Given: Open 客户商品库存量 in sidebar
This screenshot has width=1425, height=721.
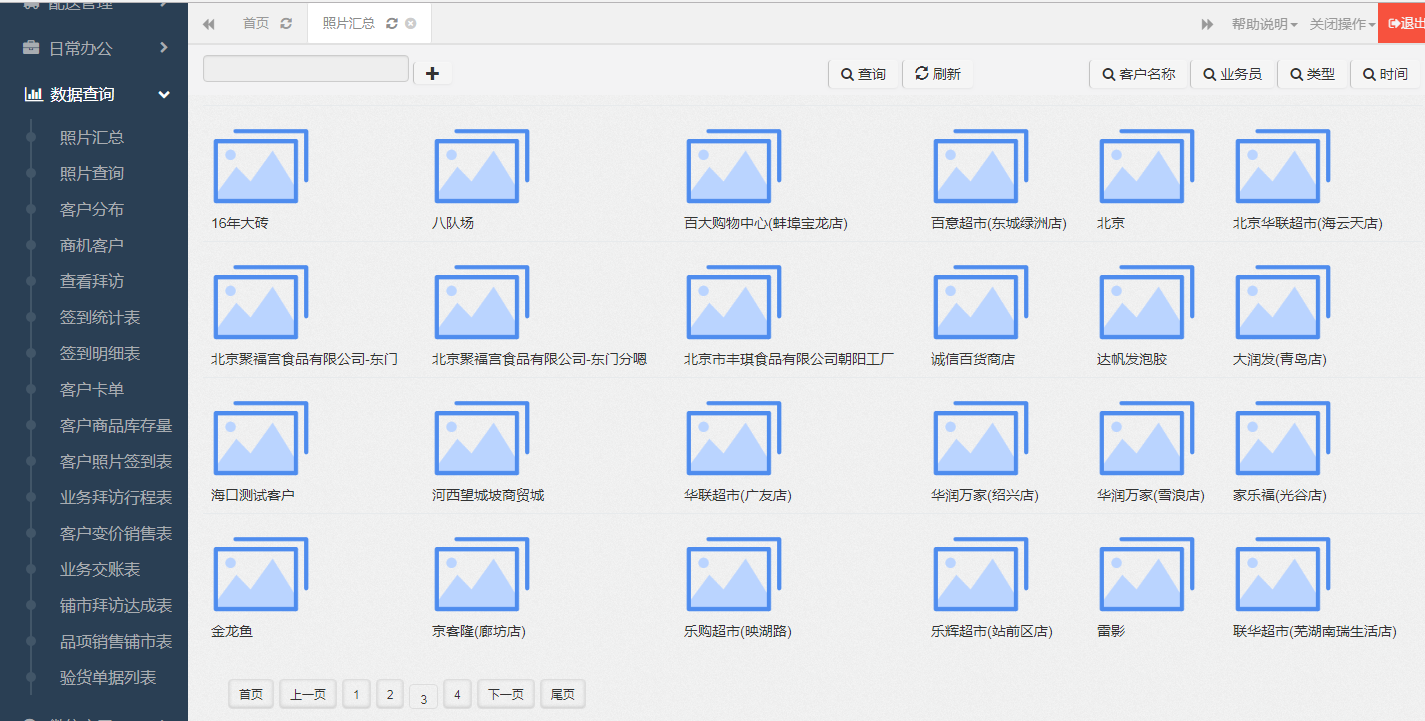Looking at the screenshot, I should pyautogui.click(x=116, y=425).
